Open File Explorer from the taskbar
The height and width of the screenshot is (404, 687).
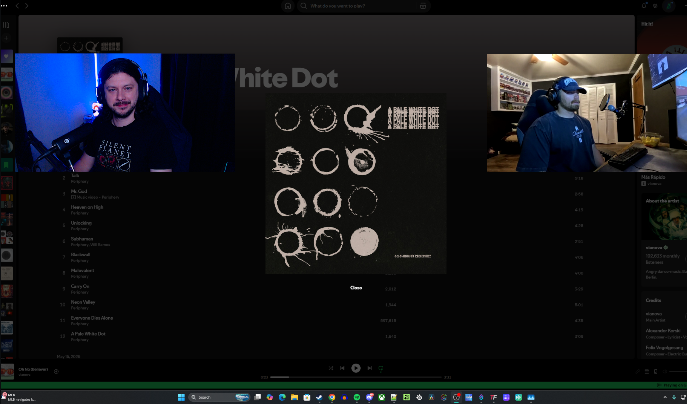(x=294, y=397)
